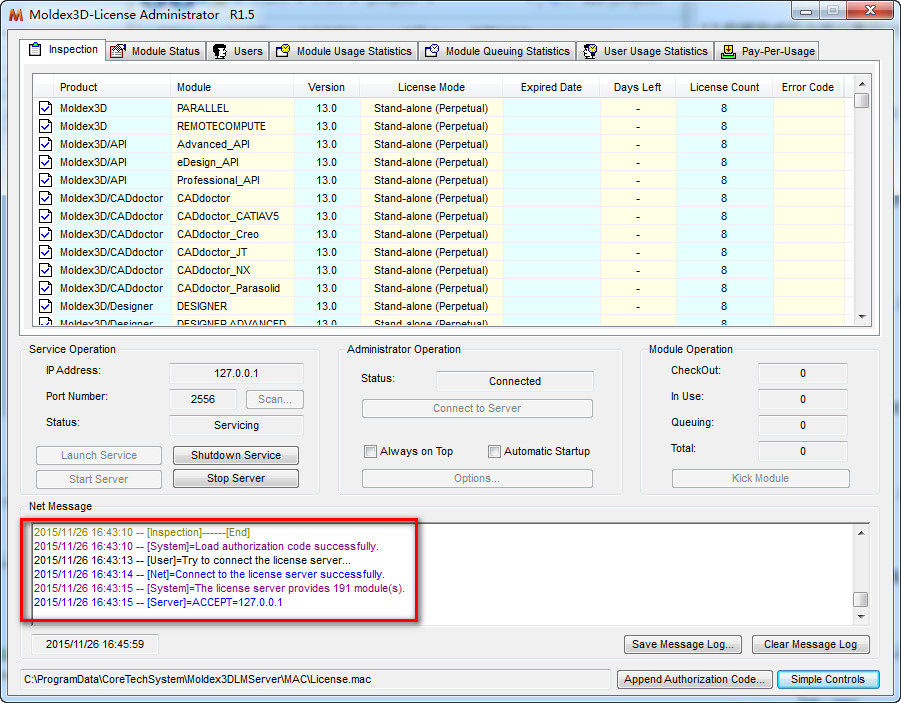Toggle the CADdoctor_Parasolid row checkbox
The image size is (901, 703).
(45, 288)
